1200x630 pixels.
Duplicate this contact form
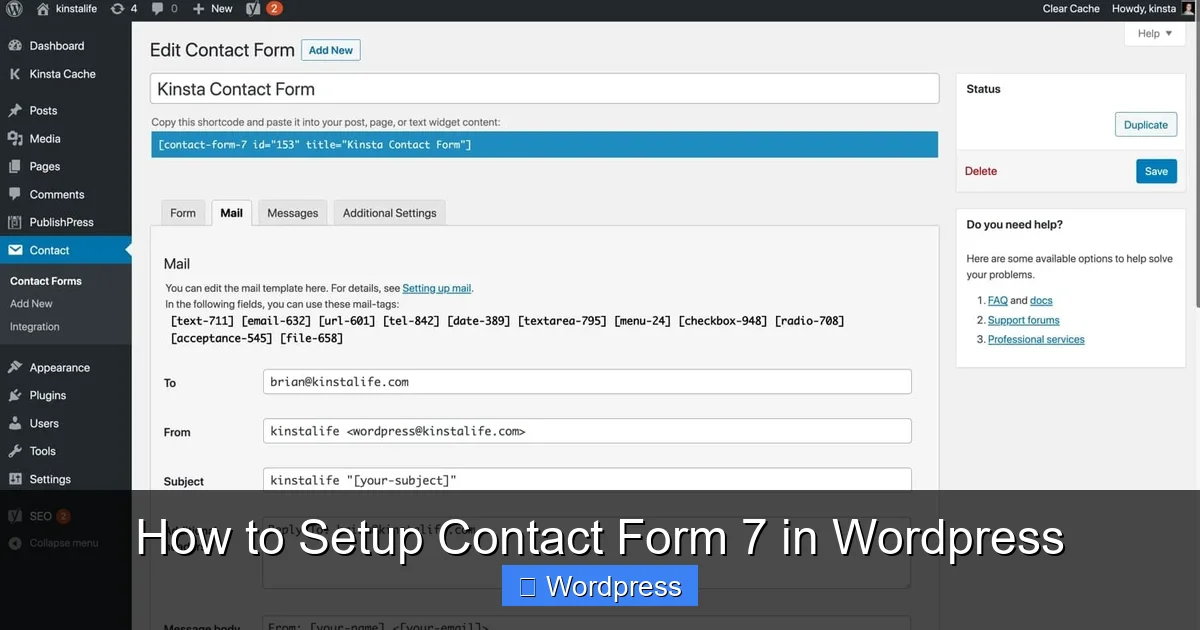(1146, 125)
